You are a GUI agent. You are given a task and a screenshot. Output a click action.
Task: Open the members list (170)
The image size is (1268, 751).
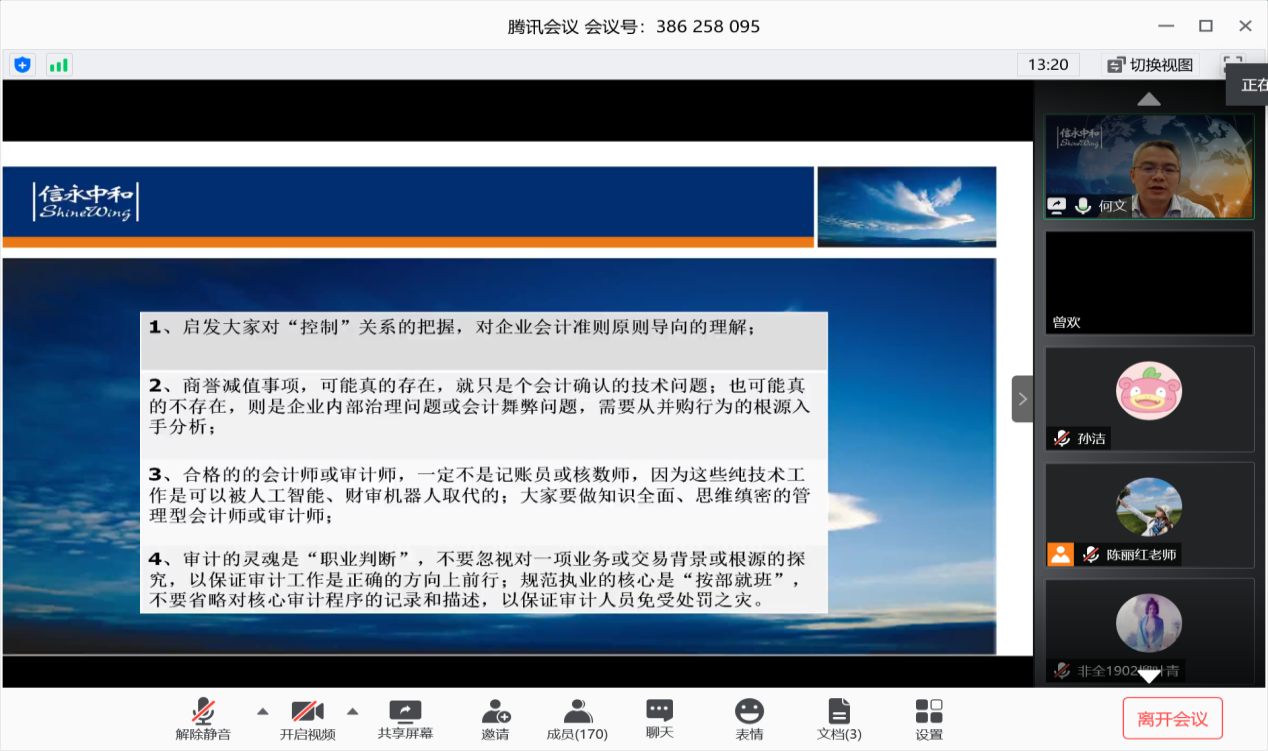tap(577, 719)
